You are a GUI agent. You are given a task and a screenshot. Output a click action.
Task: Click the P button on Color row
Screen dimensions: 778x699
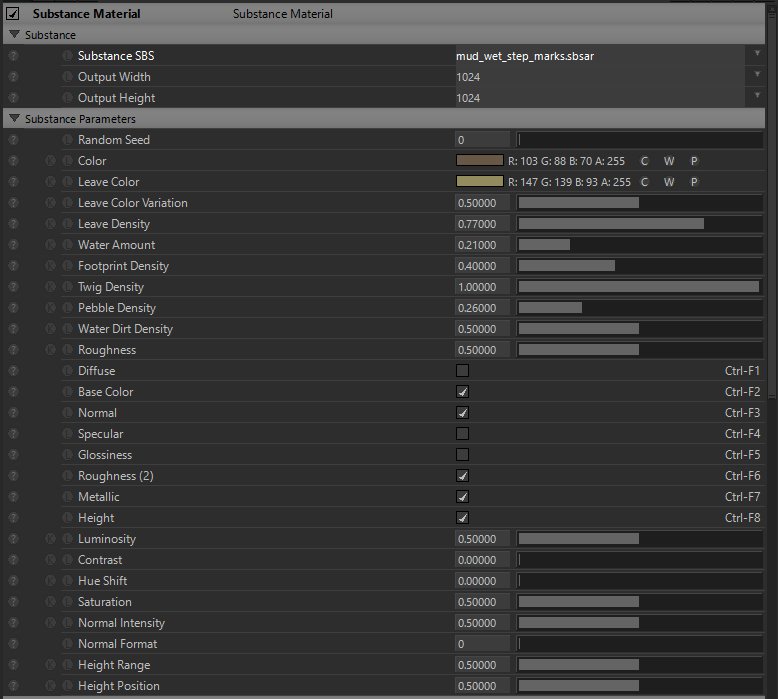pos(694,161)
